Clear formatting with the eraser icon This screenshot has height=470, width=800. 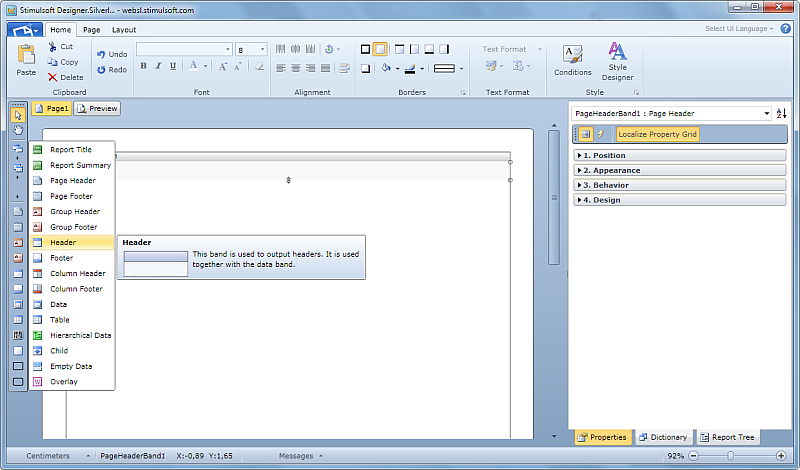point(259,66)
